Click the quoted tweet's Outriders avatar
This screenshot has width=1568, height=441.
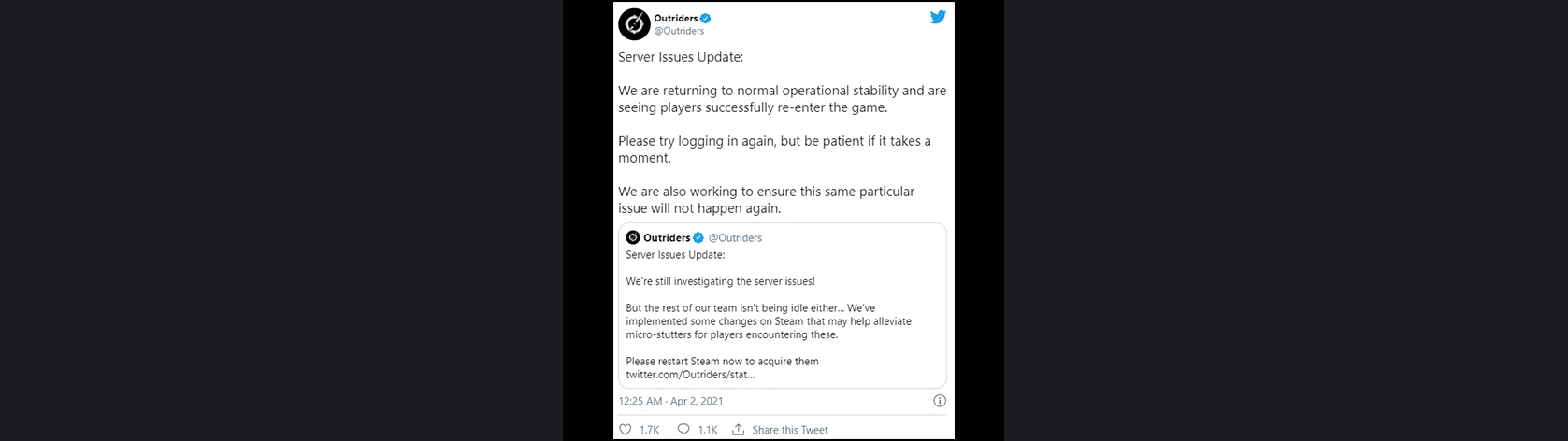633,237
